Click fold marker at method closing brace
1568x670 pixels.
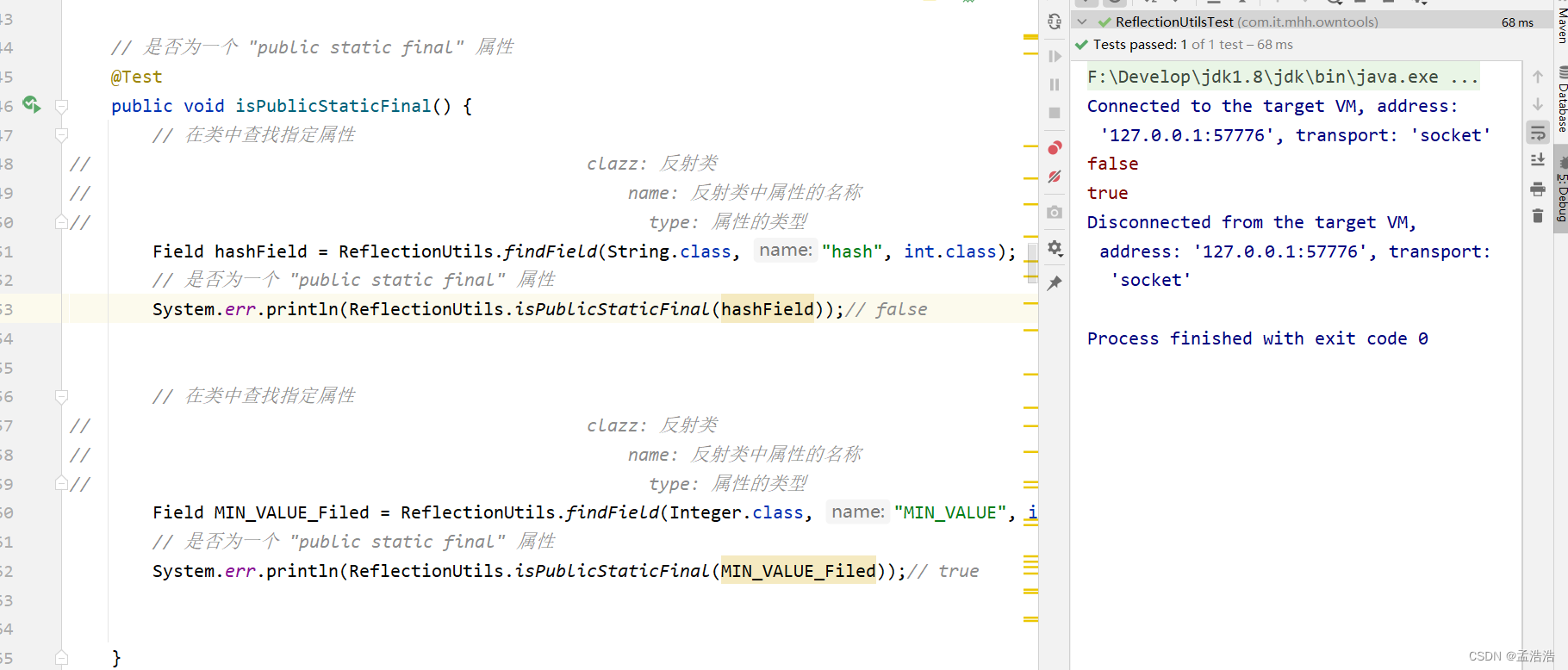pos(62,658)
